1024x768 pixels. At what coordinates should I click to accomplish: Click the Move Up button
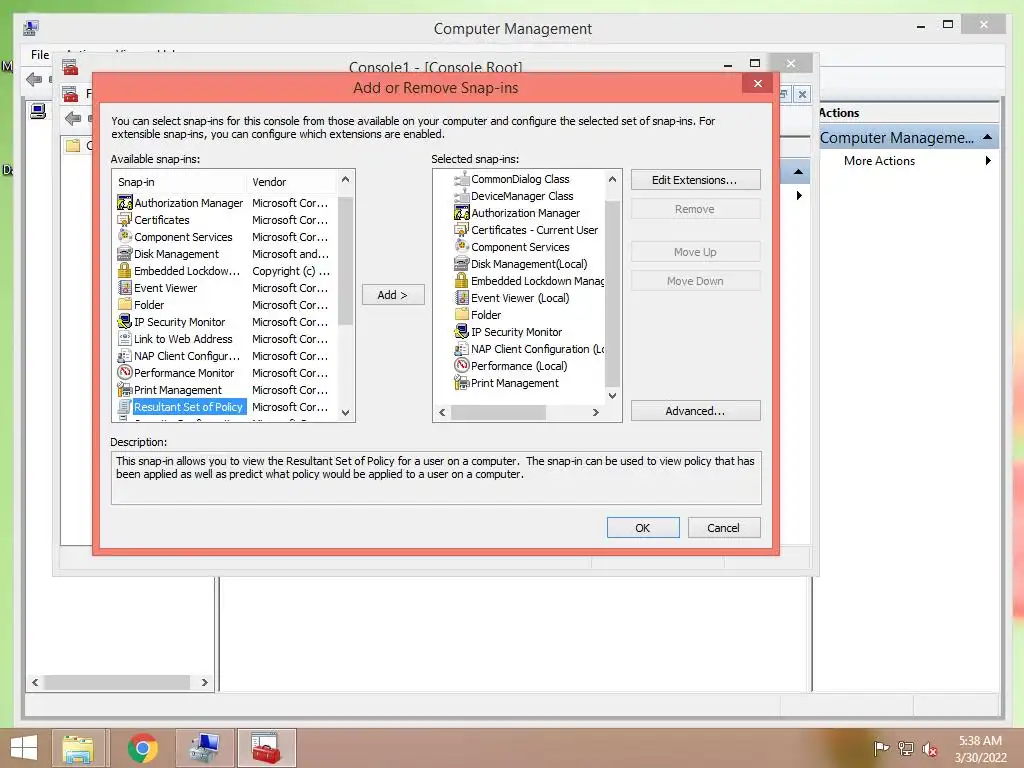[696, 252]
